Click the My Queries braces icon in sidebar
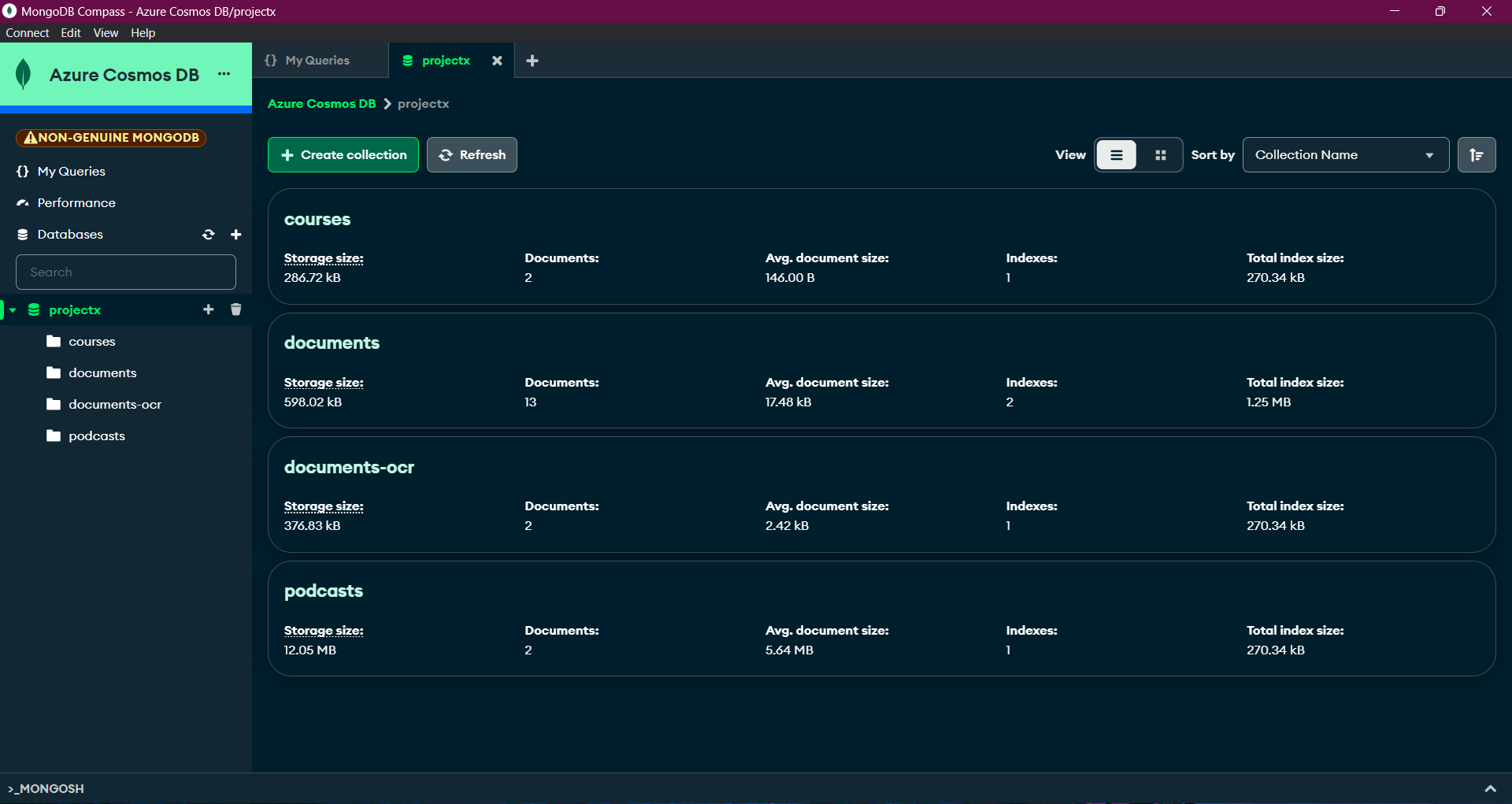The height and width of the screenshot is (804, 1512). 23,172
